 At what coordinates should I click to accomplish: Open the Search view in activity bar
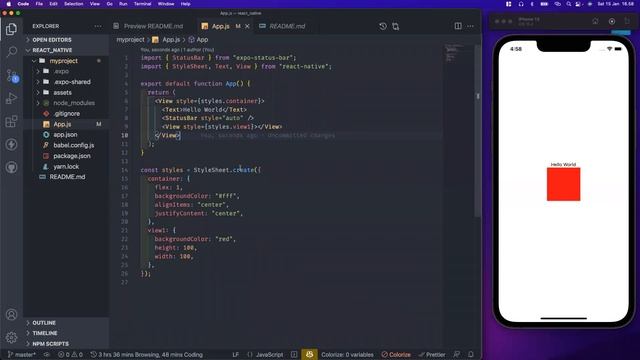(11, 52)
